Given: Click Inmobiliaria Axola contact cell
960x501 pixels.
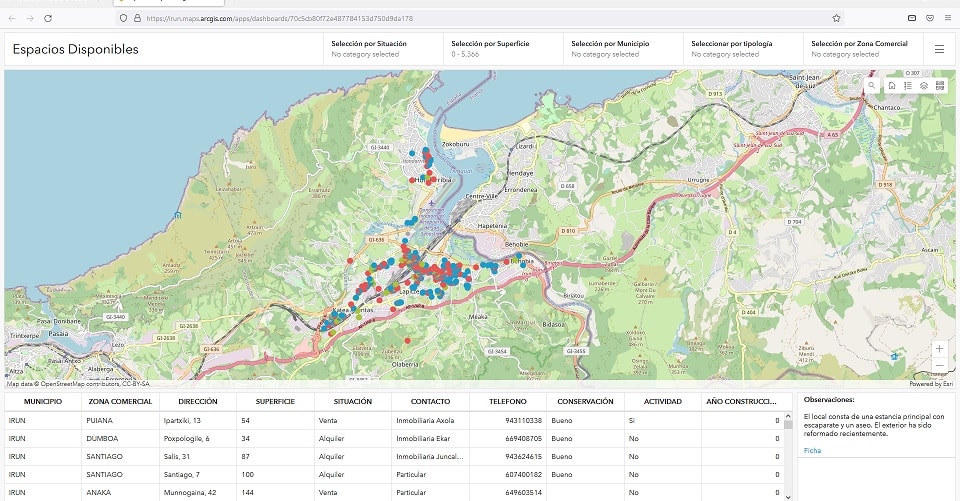Looking at the screenshot, I should [x=430, y=421].
